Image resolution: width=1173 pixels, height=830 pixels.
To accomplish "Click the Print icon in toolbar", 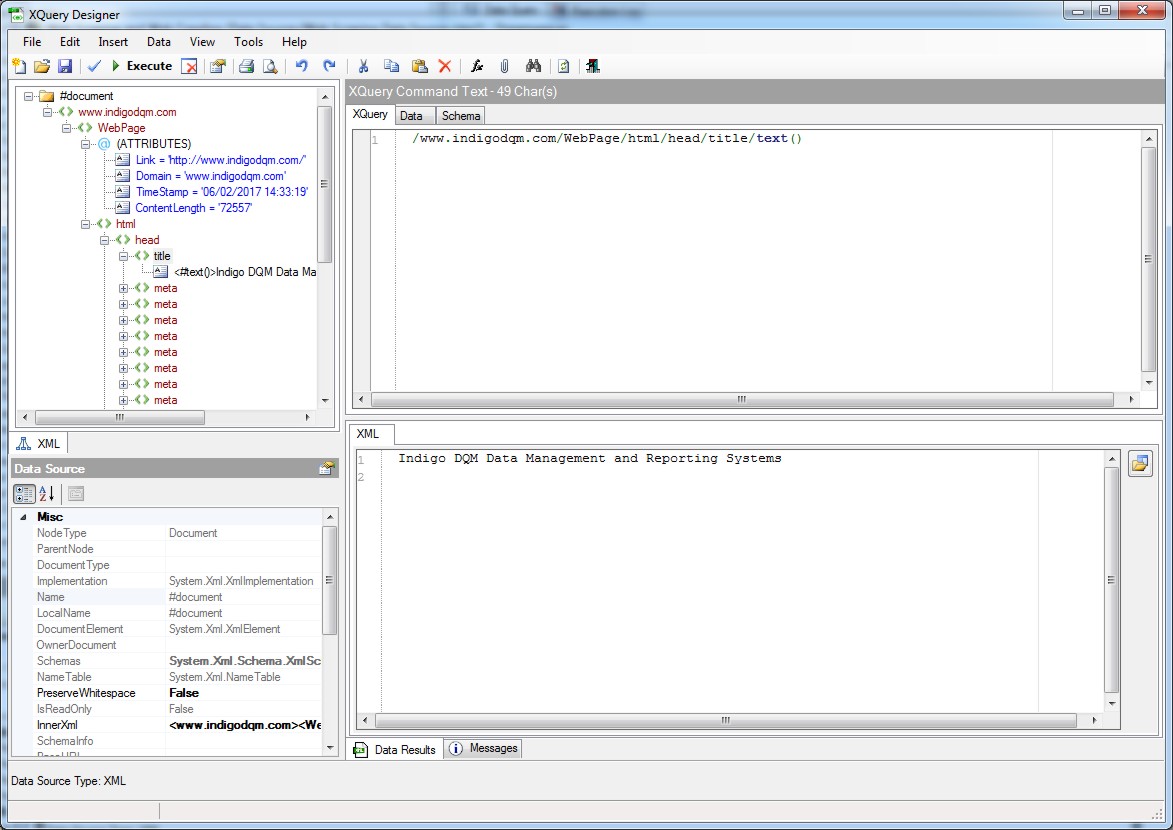I will (245, 66).
